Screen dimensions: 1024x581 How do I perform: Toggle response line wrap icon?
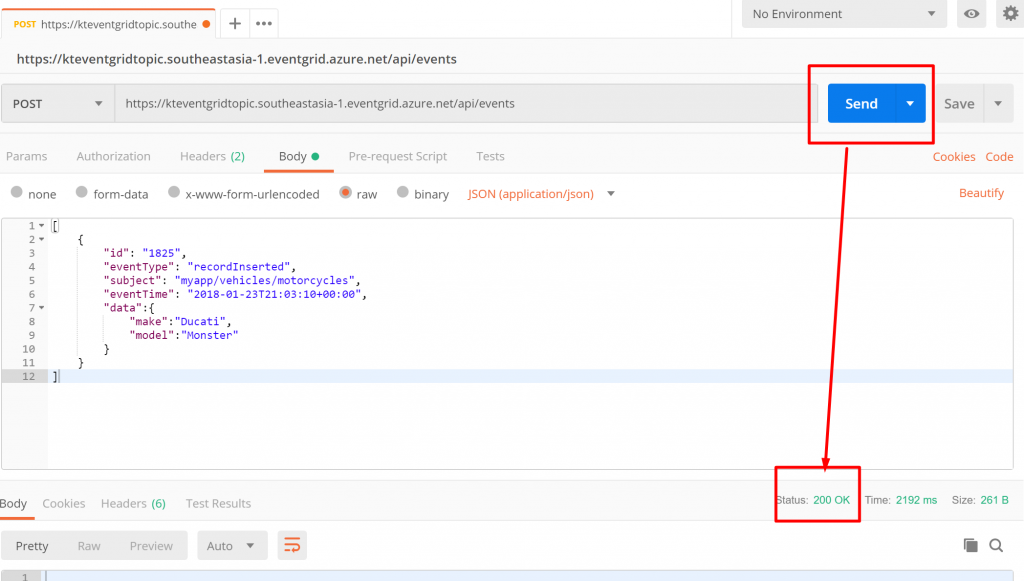(292, 545)
